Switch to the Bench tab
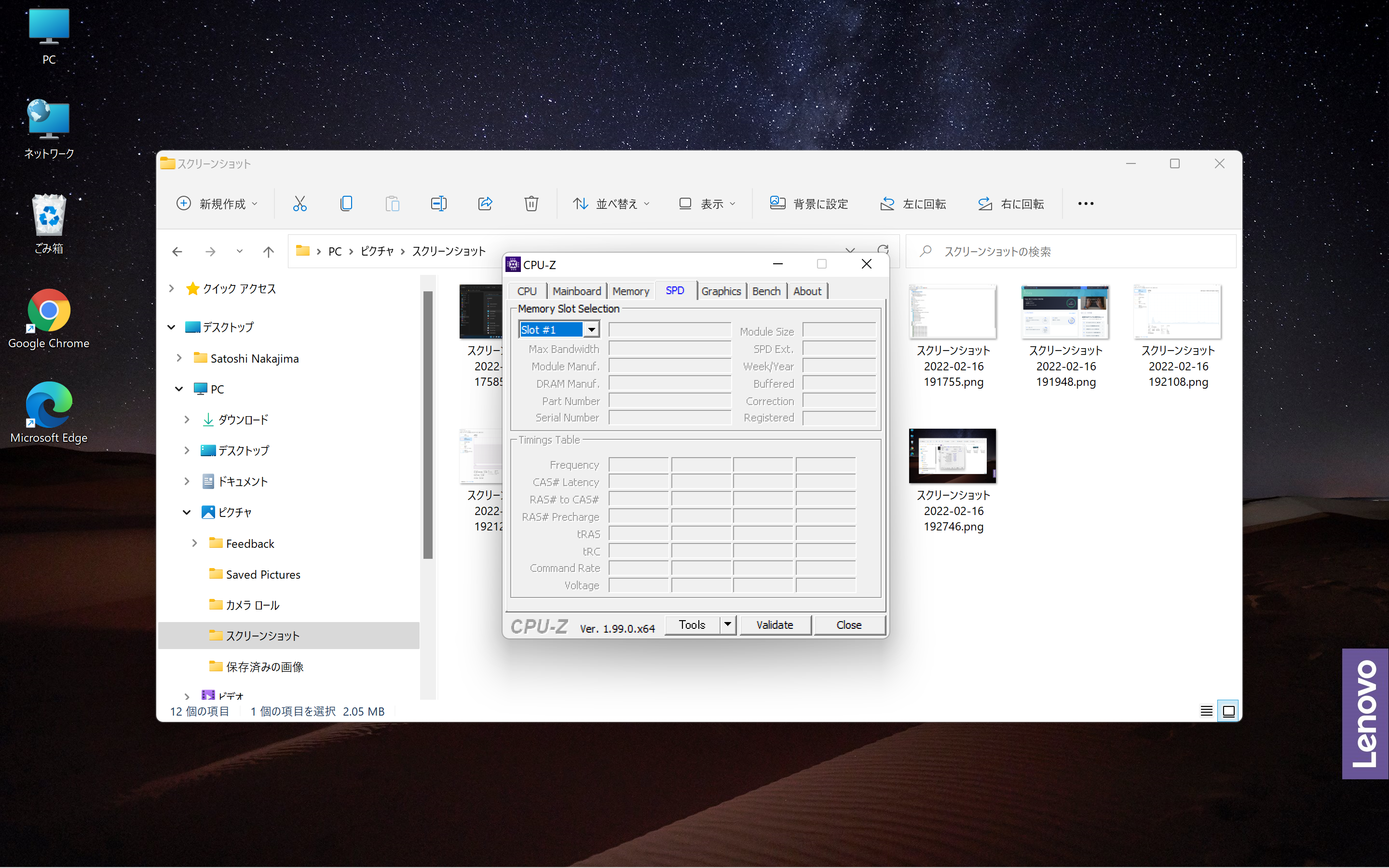 [766, 291]
